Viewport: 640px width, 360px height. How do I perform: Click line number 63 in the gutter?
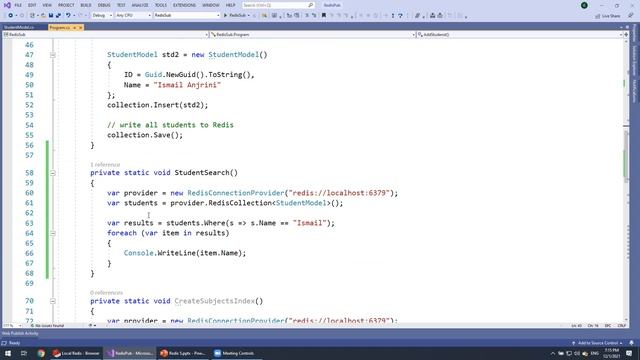[29, 223]
